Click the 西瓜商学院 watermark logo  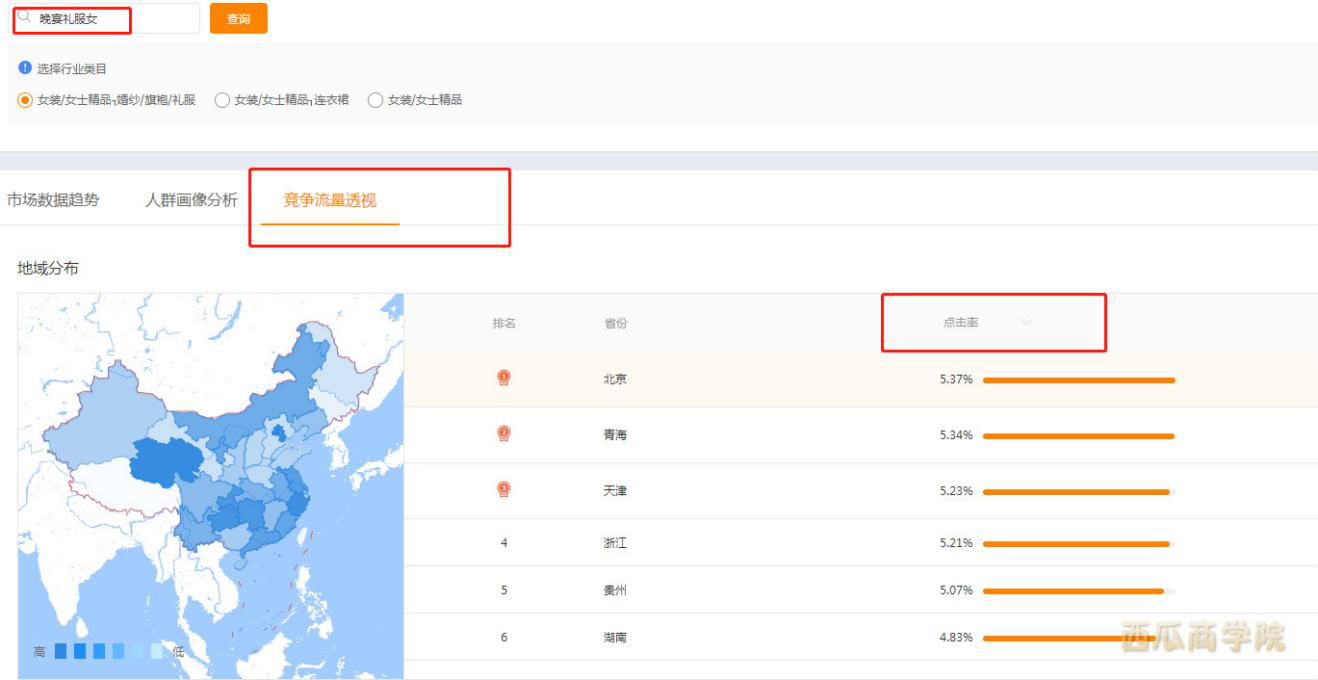point(1202,637)
